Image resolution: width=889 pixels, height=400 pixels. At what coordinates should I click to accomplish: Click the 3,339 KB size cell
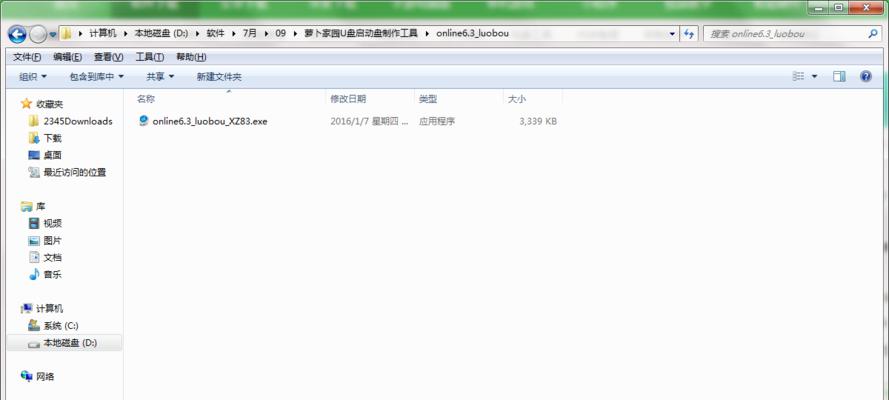click(x=538, y=121)
